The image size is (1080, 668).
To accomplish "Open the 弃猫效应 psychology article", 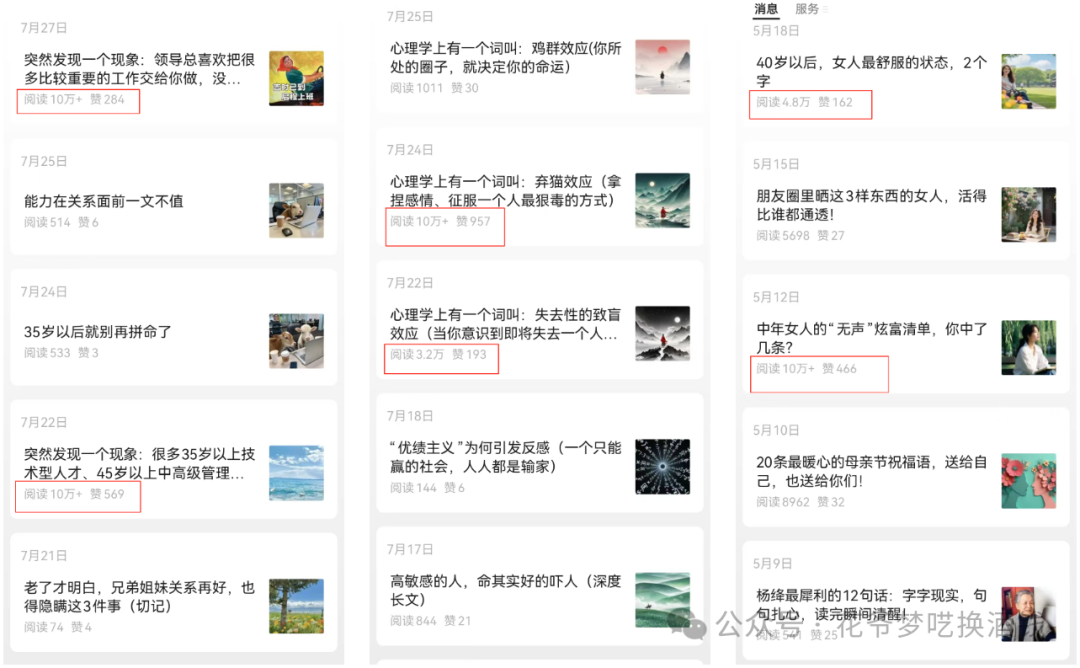I will click(506, 191).
